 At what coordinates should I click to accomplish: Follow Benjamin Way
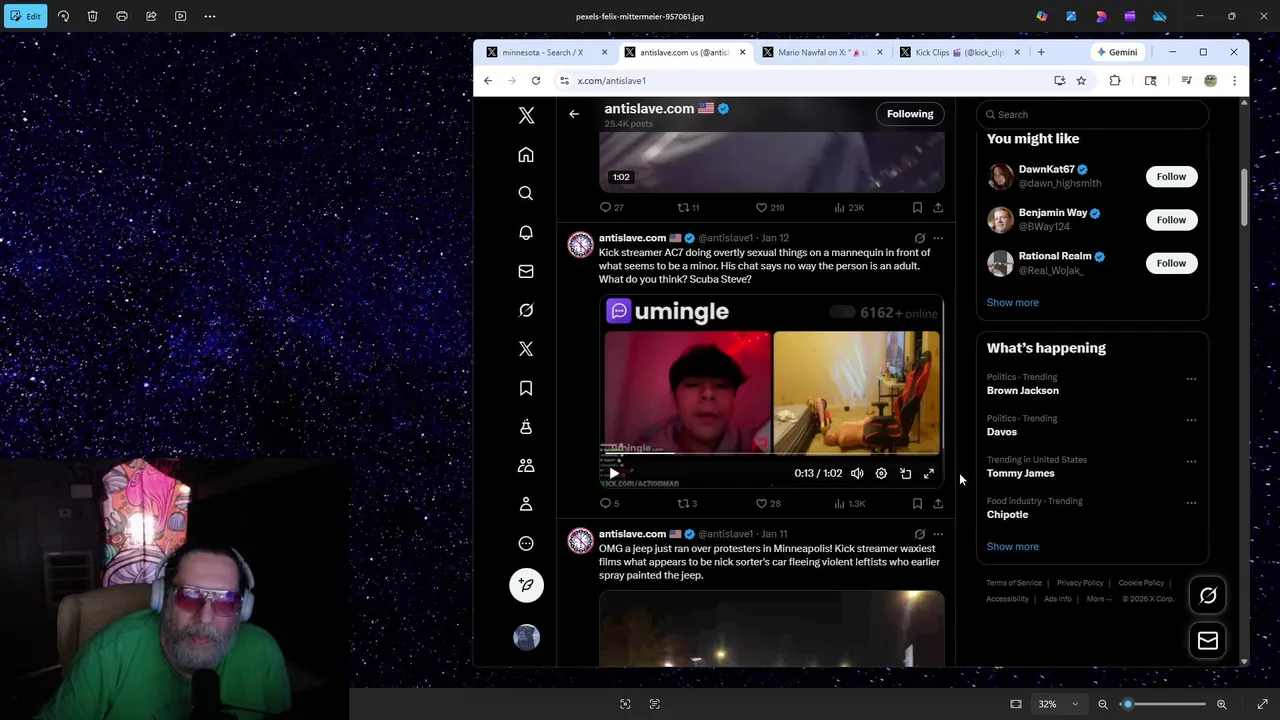1171,220
